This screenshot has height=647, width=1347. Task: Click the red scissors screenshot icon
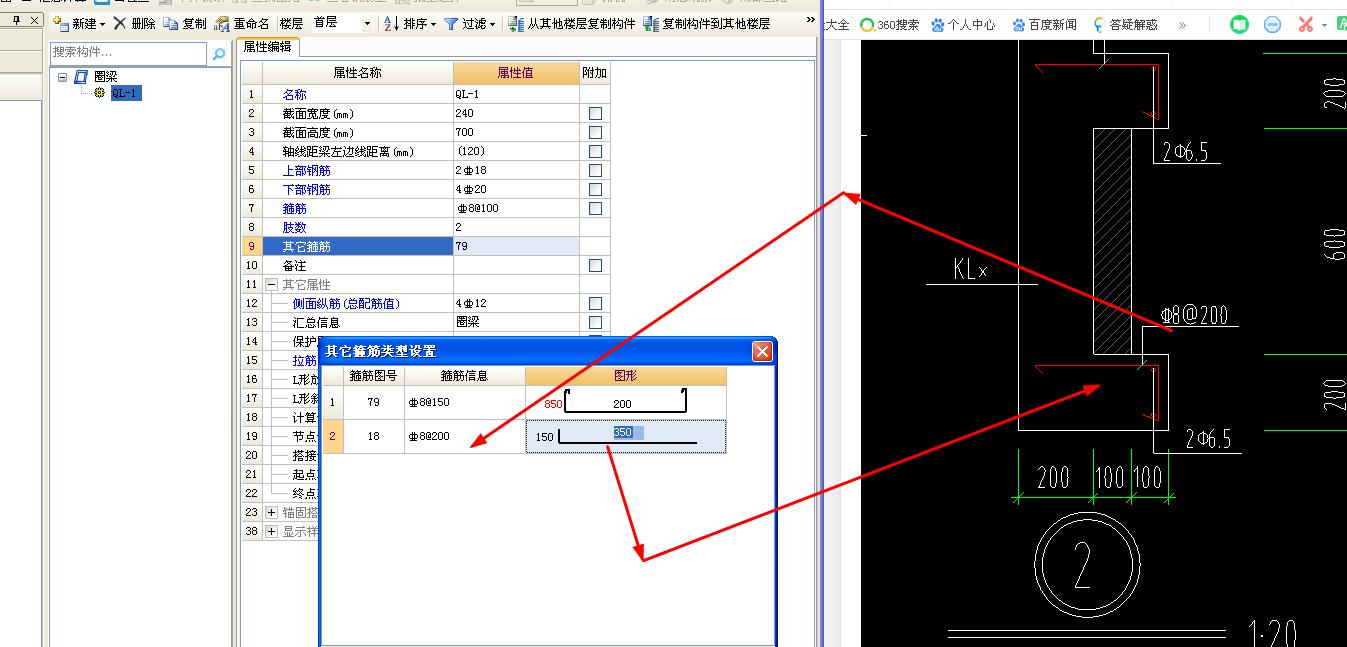[x=1305, y=24]
